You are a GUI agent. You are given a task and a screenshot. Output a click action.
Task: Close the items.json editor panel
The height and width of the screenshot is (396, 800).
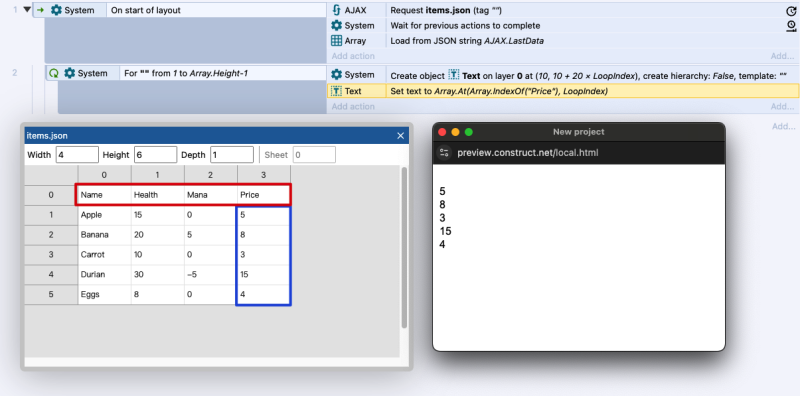[401, 136]
